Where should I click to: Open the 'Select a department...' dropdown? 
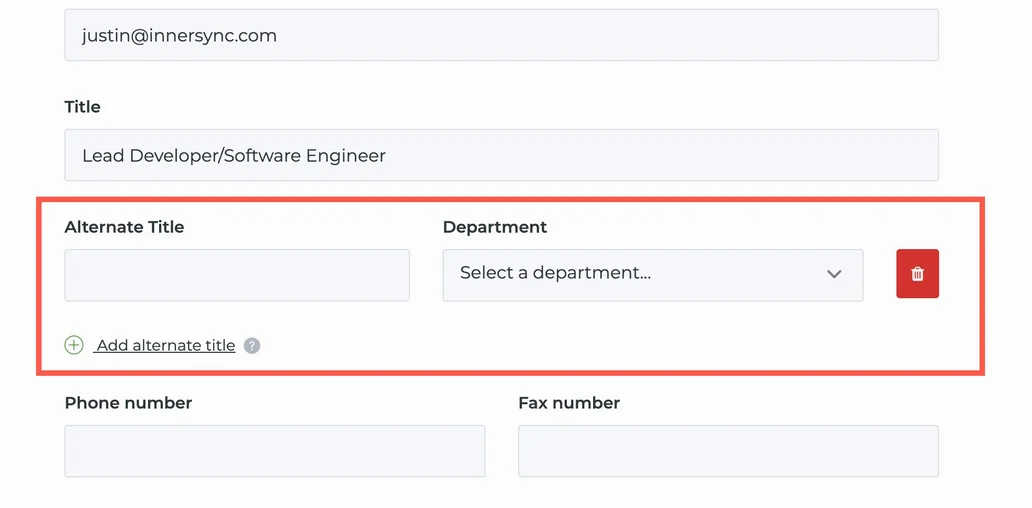point(652,274)
